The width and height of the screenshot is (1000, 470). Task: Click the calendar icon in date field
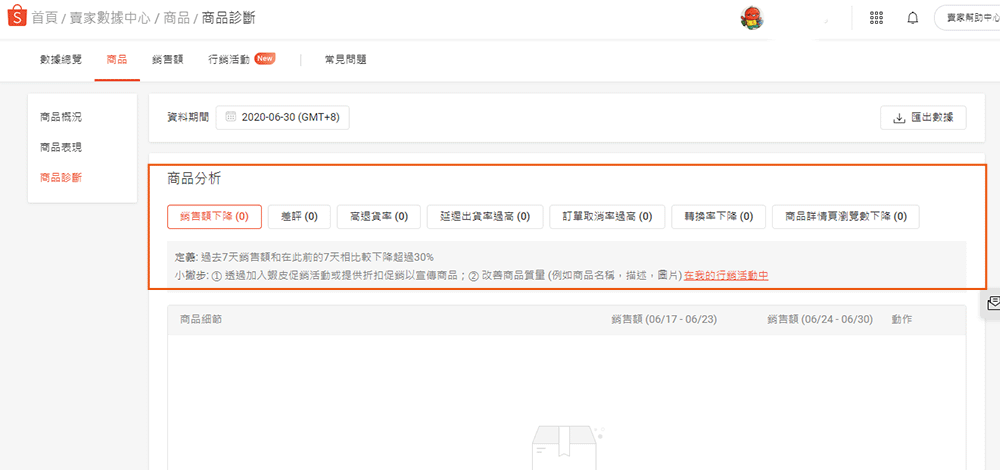[231, 117]
